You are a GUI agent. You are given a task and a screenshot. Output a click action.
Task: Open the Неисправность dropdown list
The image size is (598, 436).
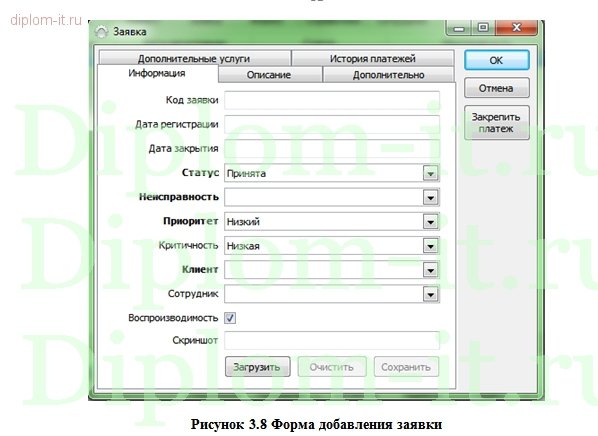(x=431, y=198)
